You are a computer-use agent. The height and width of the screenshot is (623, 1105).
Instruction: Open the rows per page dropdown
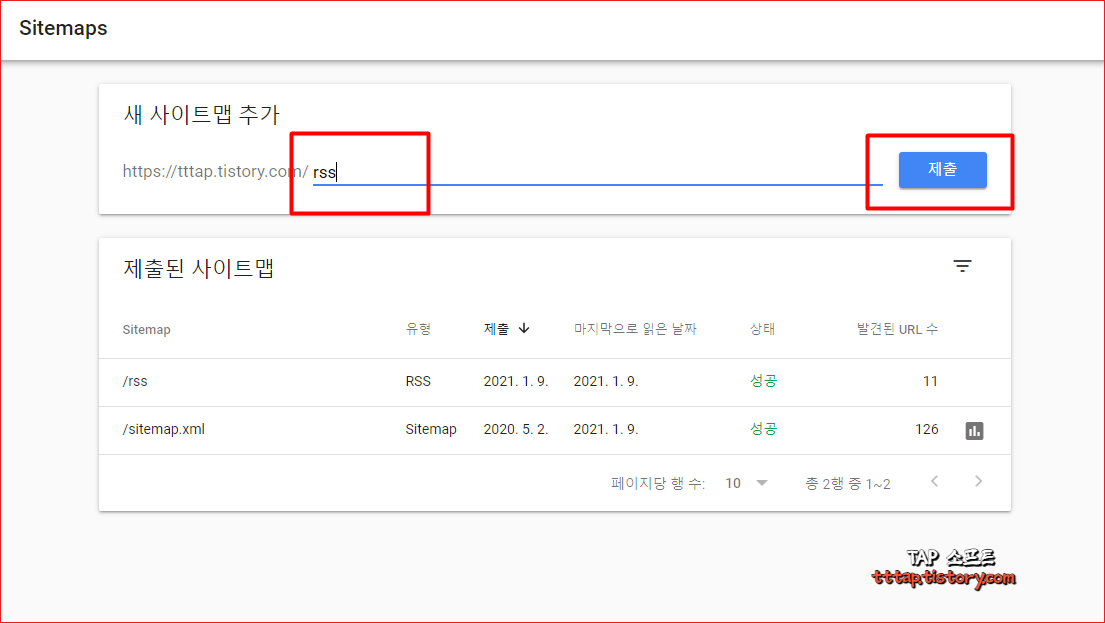coord(746,483)
